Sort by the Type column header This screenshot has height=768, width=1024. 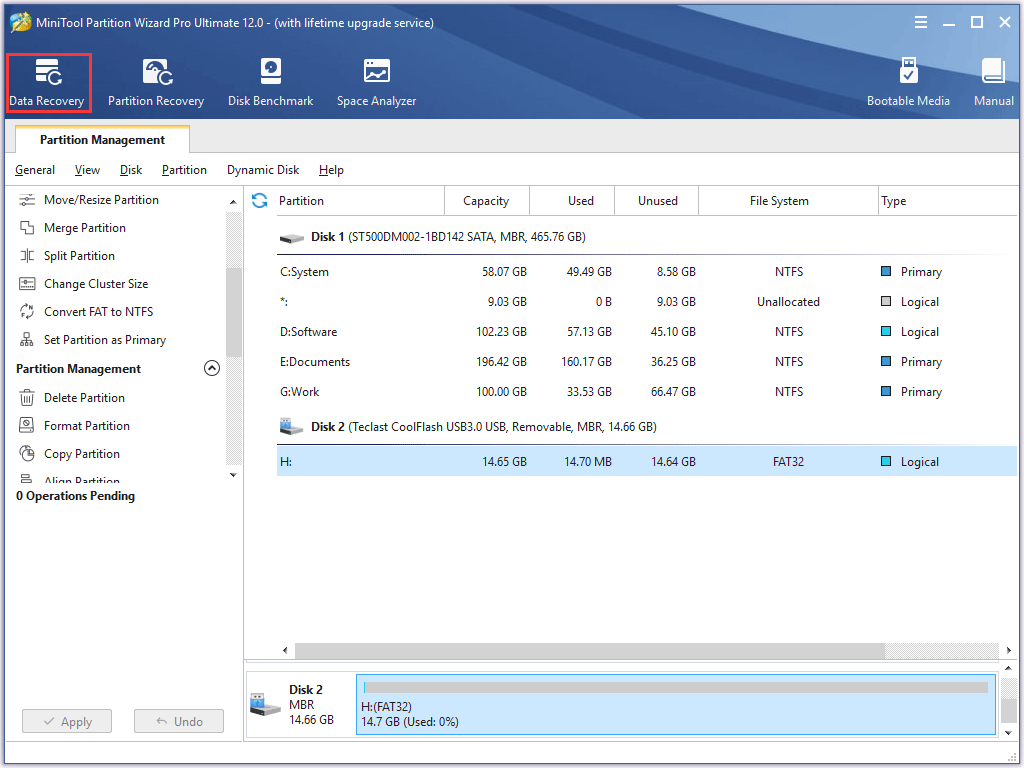point(947,200)
